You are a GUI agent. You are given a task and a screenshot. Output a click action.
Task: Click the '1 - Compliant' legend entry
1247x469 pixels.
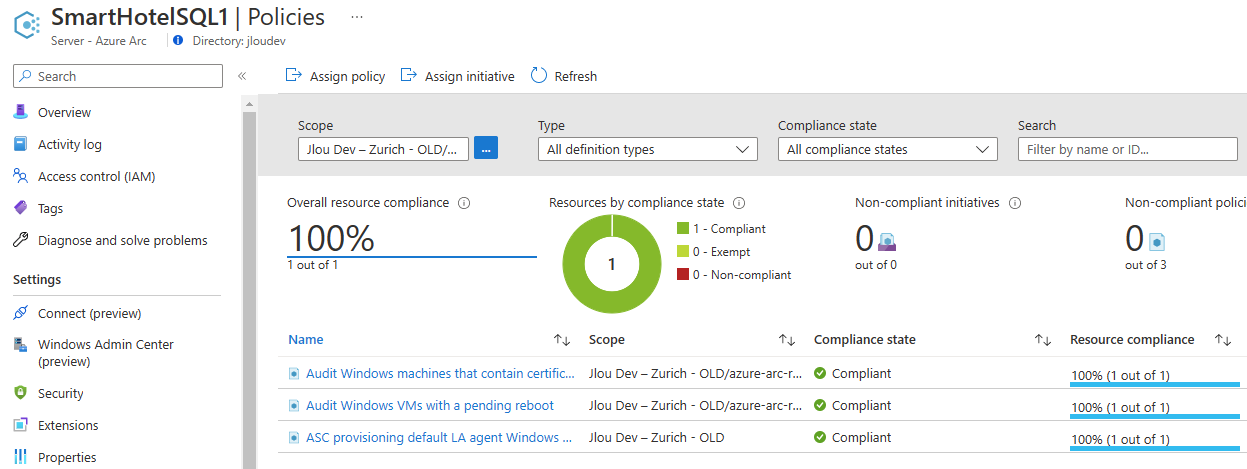click(721, 229)
